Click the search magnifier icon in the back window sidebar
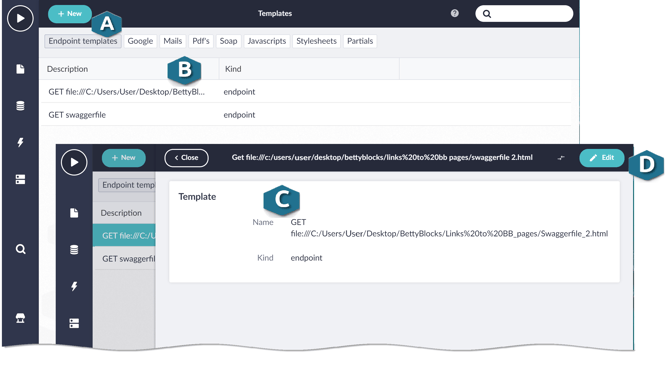The height and width of the screenshot is (367, 670). coord(20,249)
